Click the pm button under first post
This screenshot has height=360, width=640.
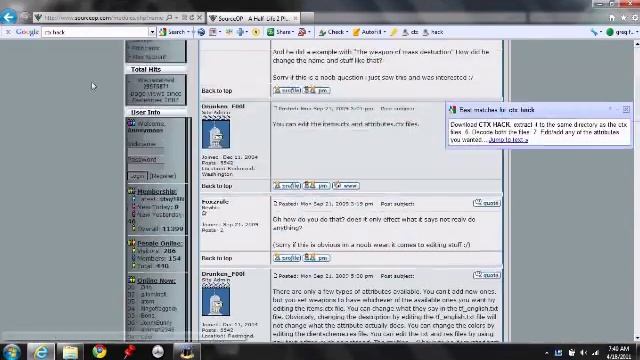pyautogui.click(x=317, y=90)
